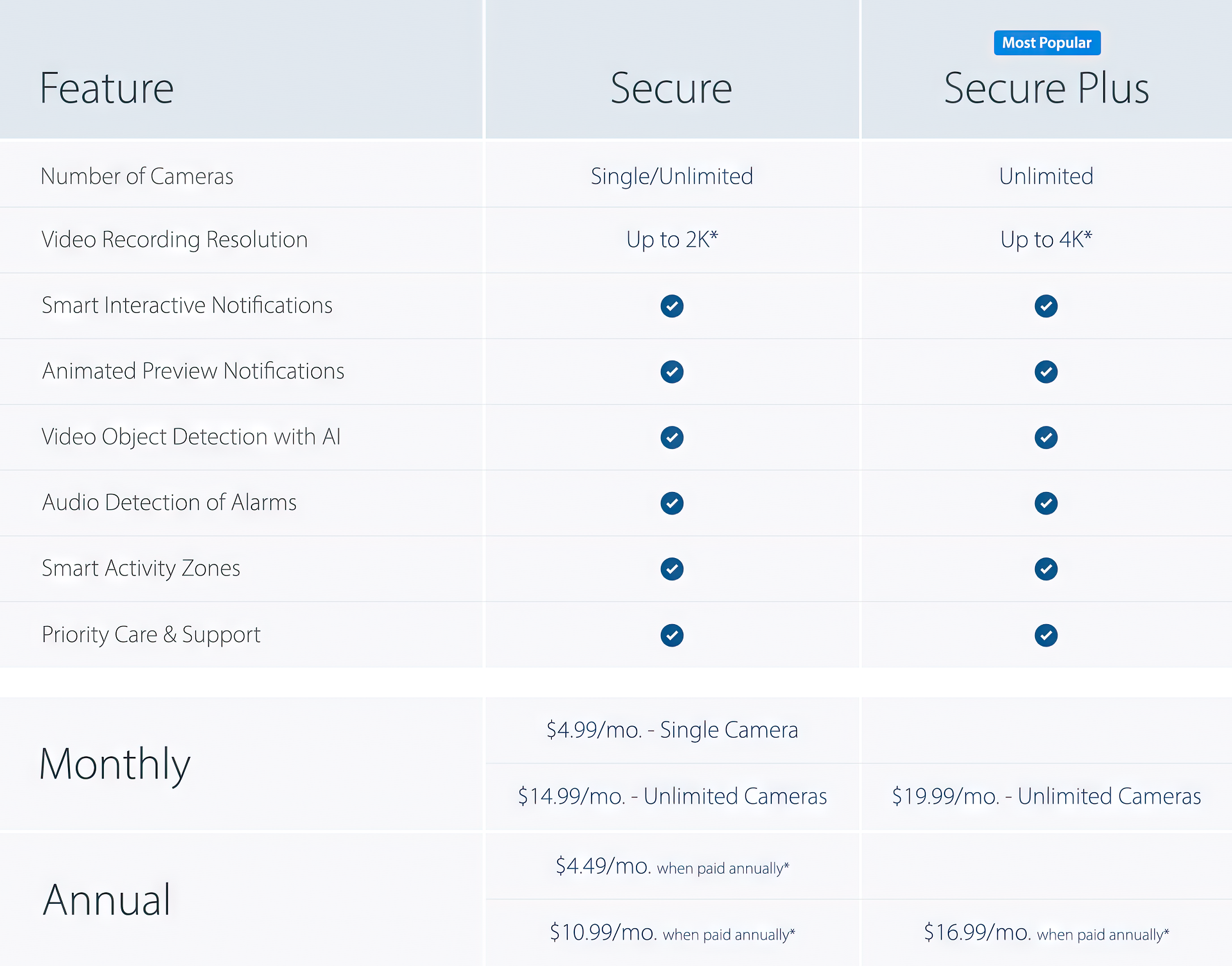Click Secure checkmark for Priority Care & Support
The height and width of the screenshot is (966, 1232).
[672, 635]
